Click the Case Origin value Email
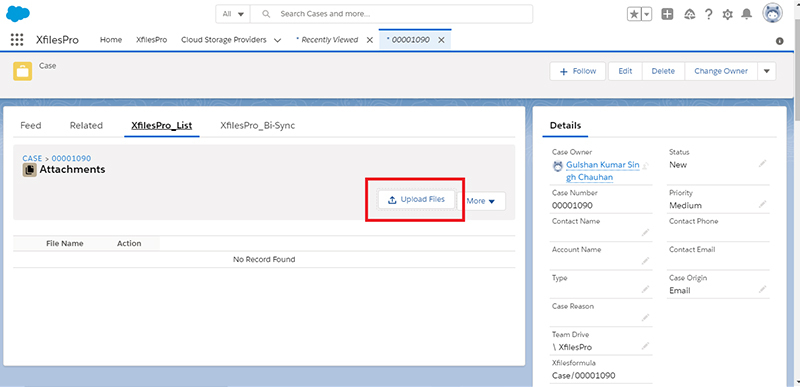Image resolution: width=800 pixels, height=387 pixels. coord(680,291)
